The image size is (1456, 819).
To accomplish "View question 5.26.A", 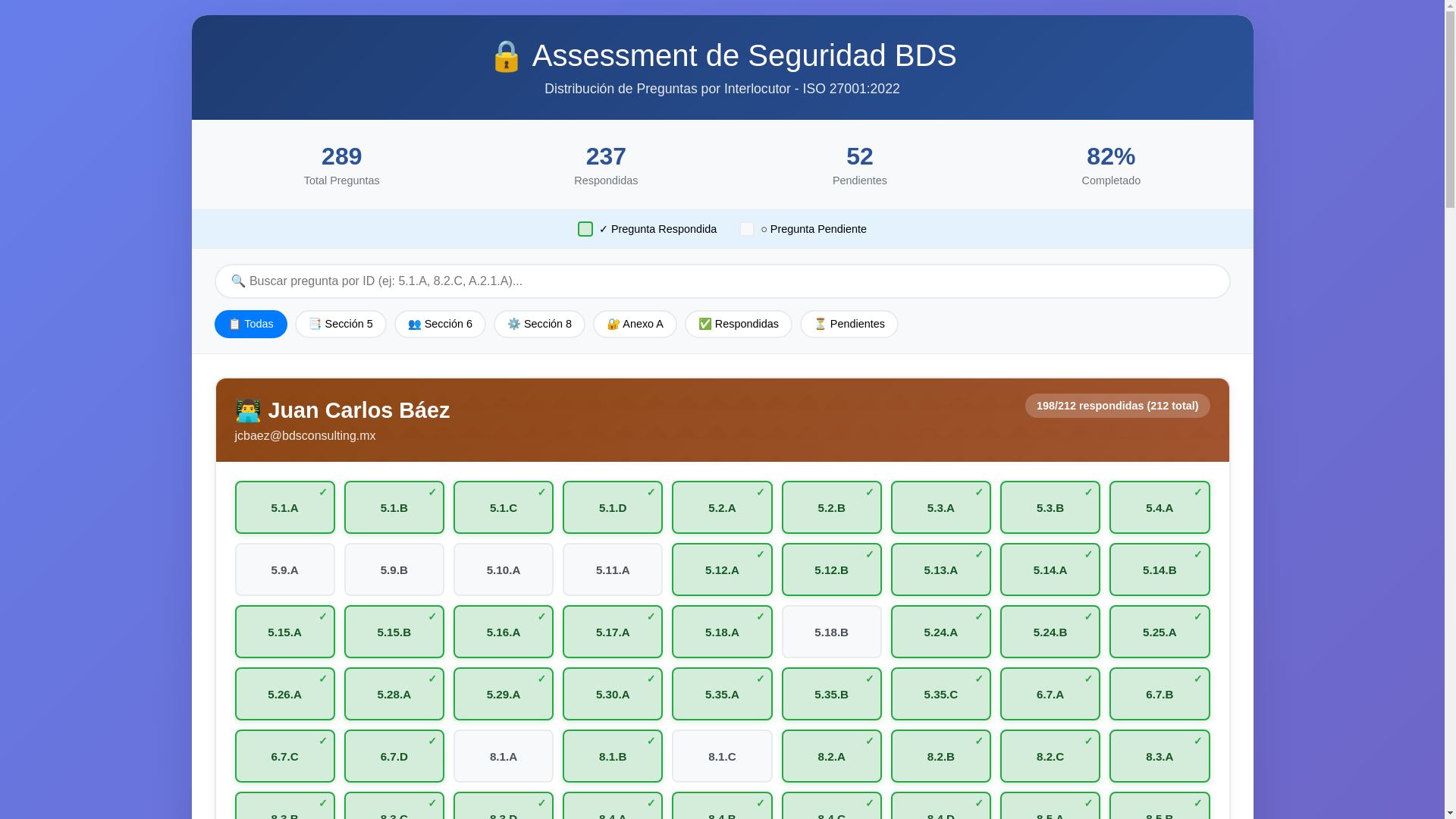I will tap(285, 694).
